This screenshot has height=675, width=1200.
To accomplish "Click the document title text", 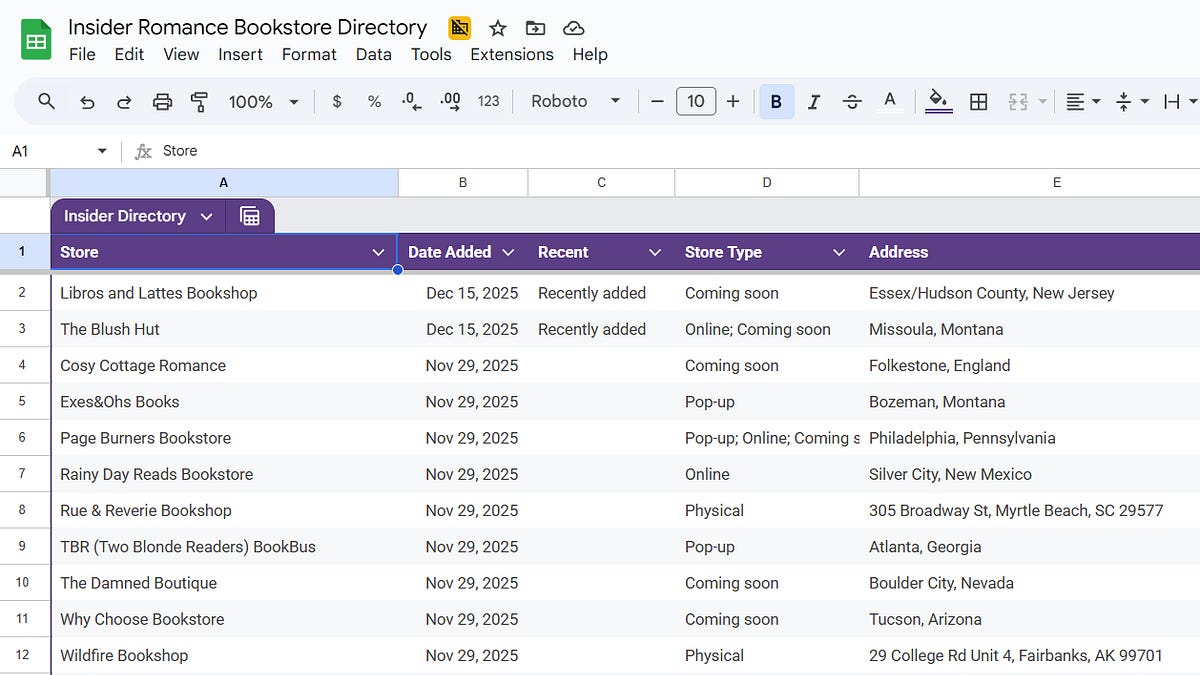I will 248,27.
